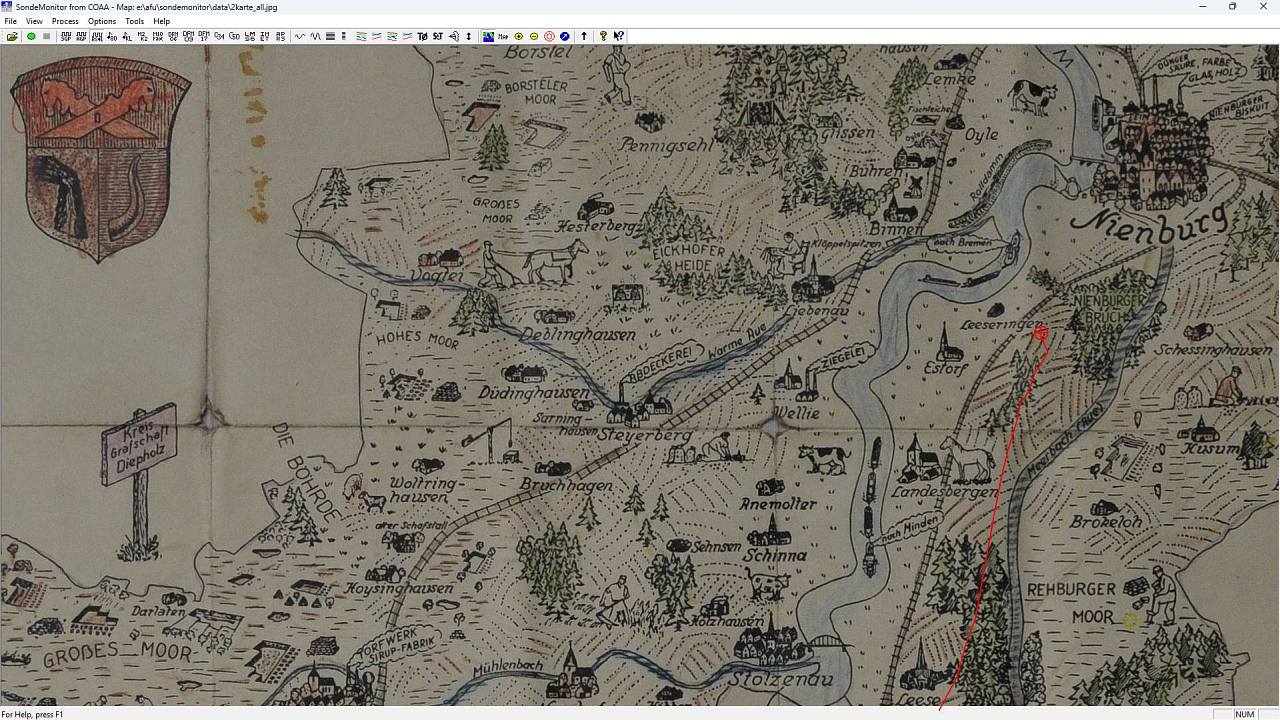Screen dimensions: 1280x720
Task: Open the Tools menu
Action: click(x=134, y=21)
